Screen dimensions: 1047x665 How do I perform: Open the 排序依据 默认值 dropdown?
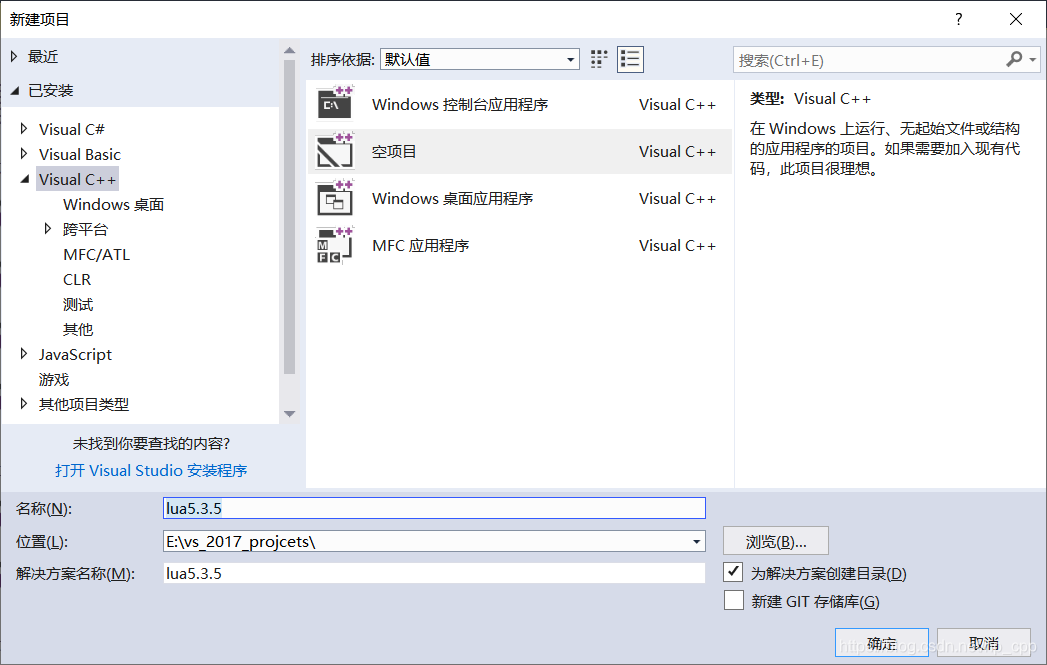479,59
